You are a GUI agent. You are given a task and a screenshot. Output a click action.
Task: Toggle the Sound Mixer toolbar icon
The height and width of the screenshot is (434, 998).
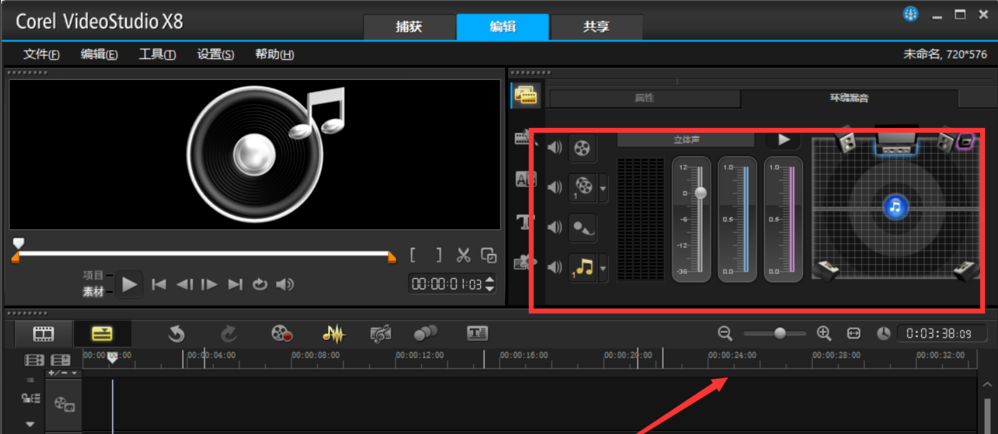(333, 333)
